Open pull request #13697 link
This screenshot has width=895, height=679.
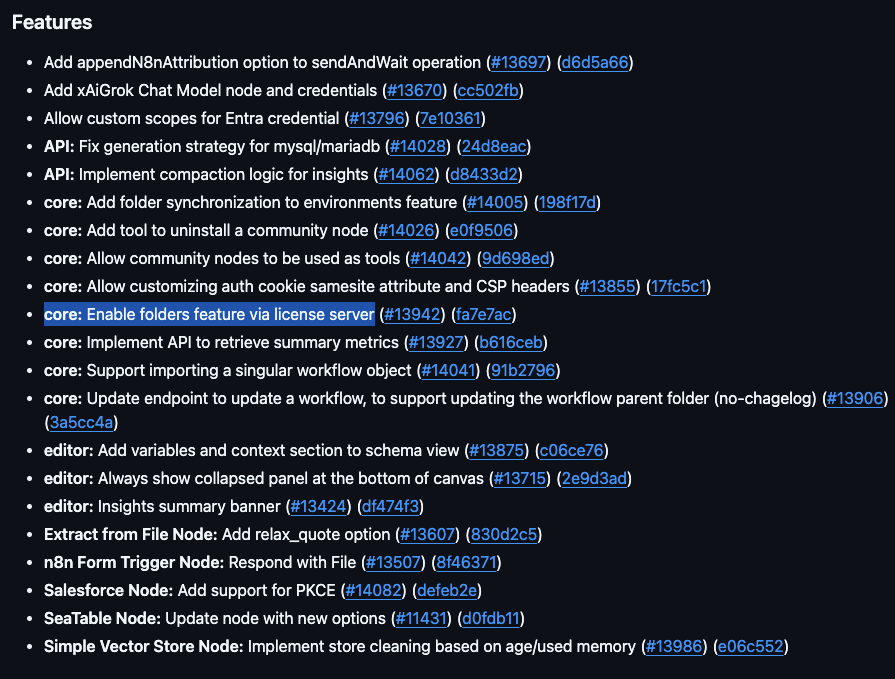(x=519, y=63)
